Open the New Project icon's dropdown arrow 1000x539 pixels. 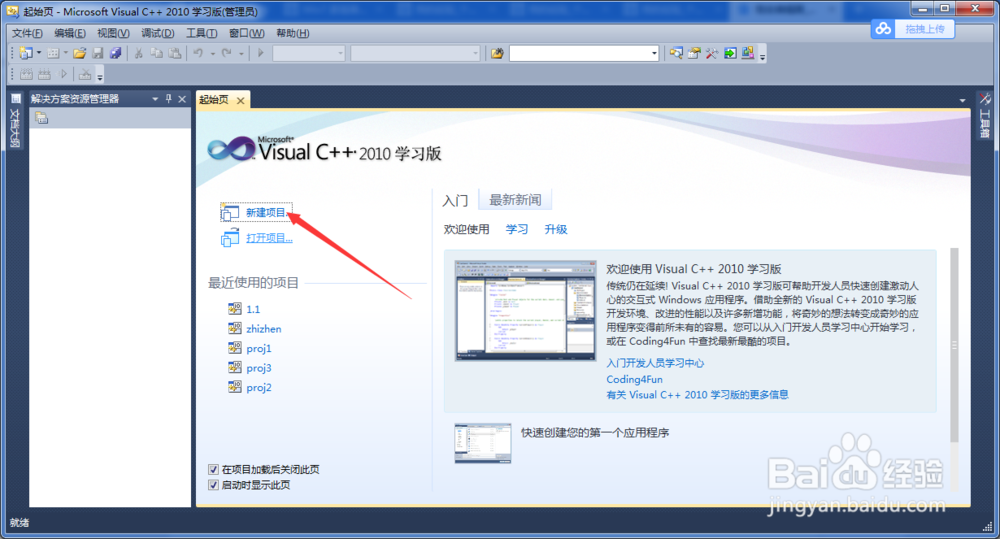39,54
